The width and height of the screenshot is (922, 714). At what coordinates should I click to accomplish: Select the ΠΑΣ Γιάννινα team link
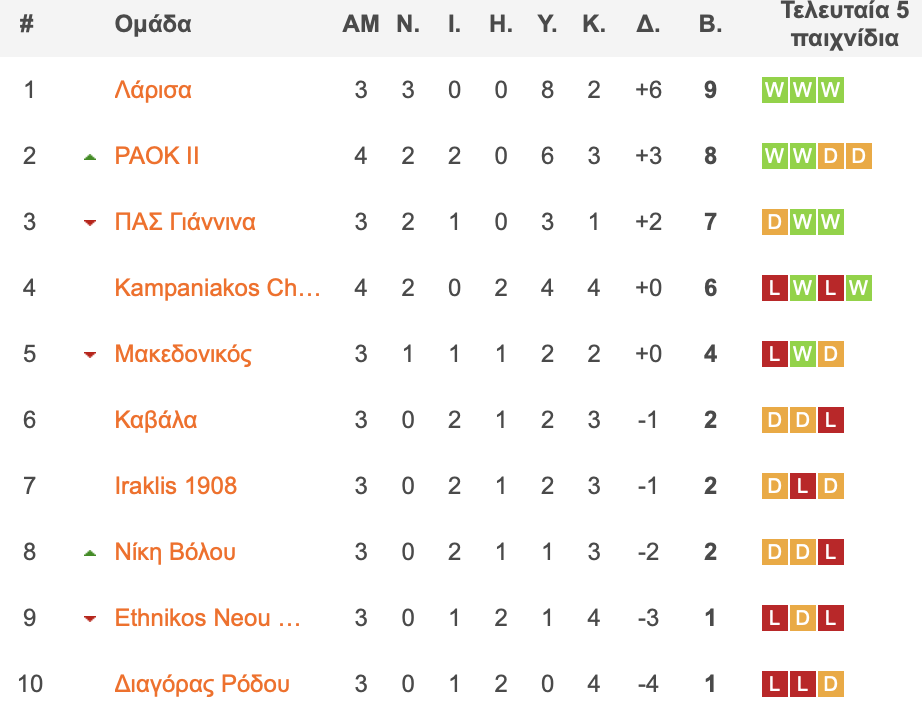(x=185, y=222)
